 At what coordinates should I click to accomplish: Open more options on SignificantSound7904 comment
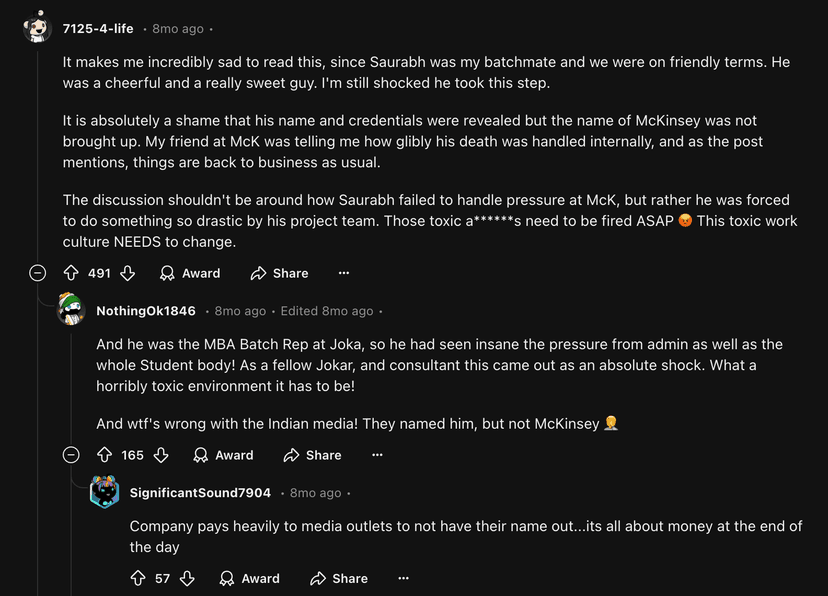pyautogui.click(x=403, y=578)
